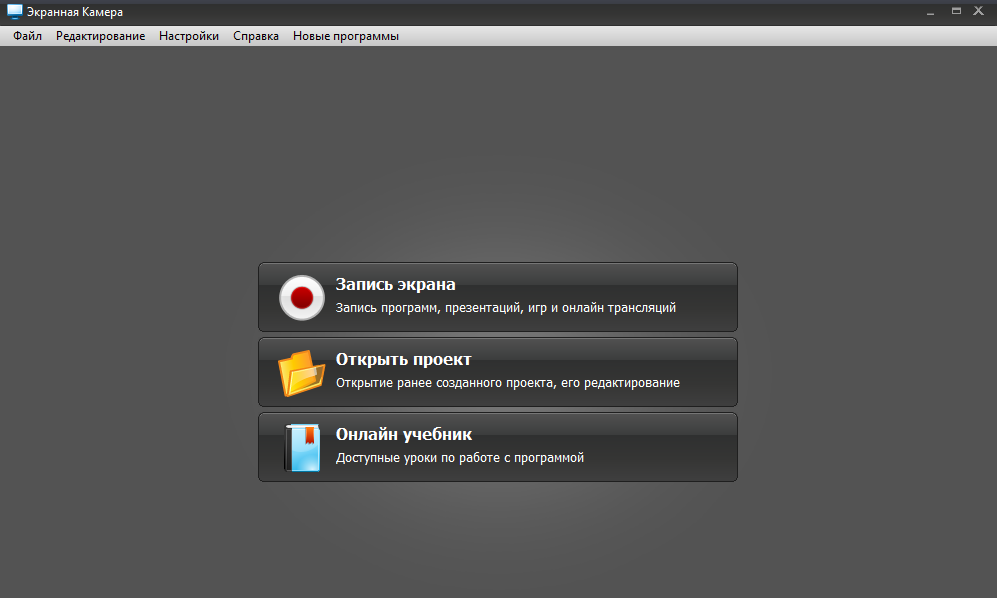Open the Справка menu
The image size is (997, 598).
coord(256,36)
